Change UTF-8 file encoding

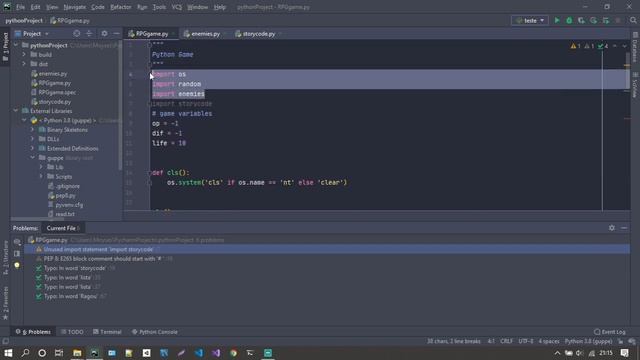(x=526, y=341)
